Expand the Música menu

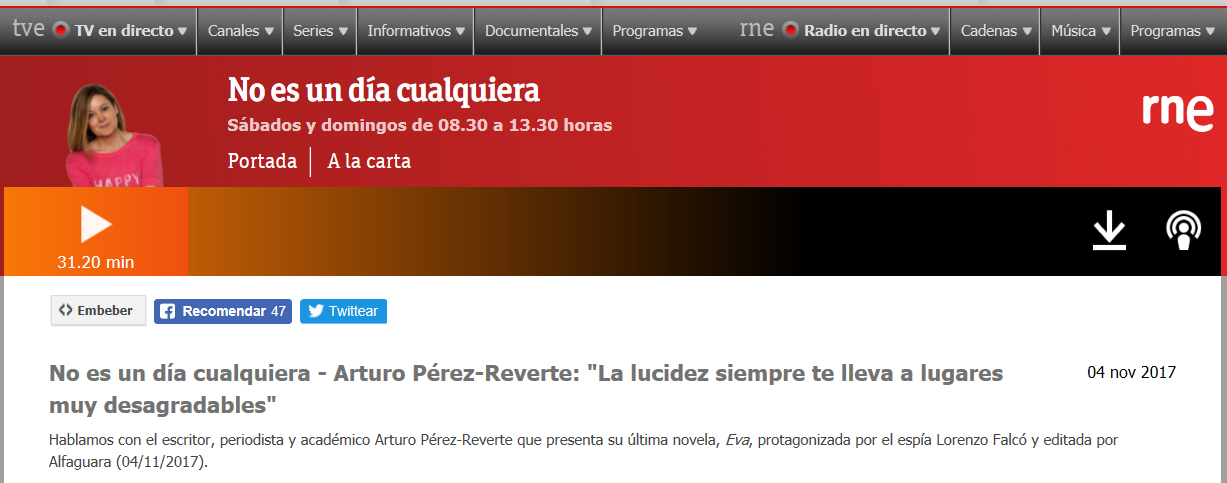click(x=1080, y=31)
